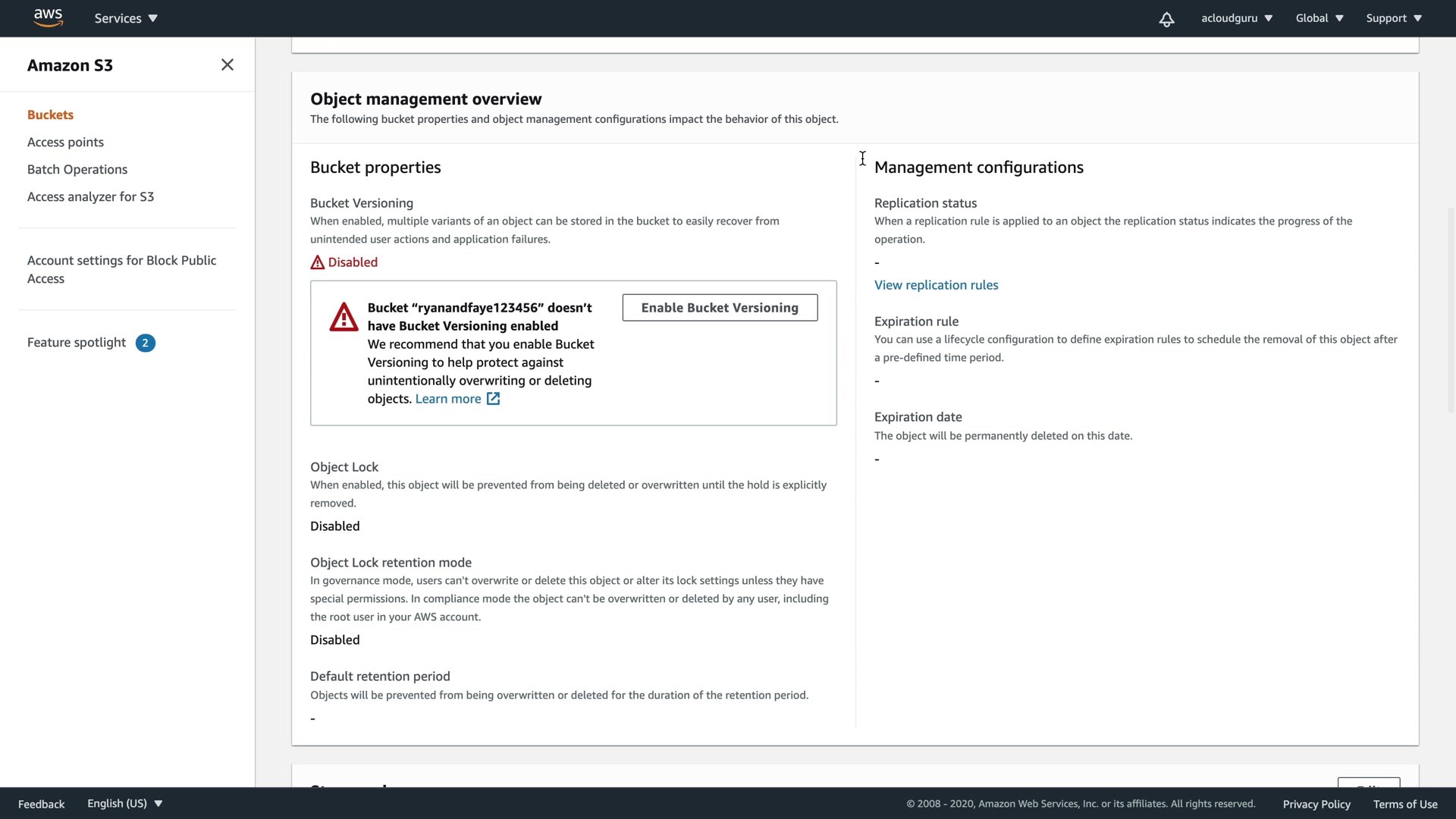Go to Buckets in sidebar
The height and width of the screenshot is (819, 1456).
[50, 115]
